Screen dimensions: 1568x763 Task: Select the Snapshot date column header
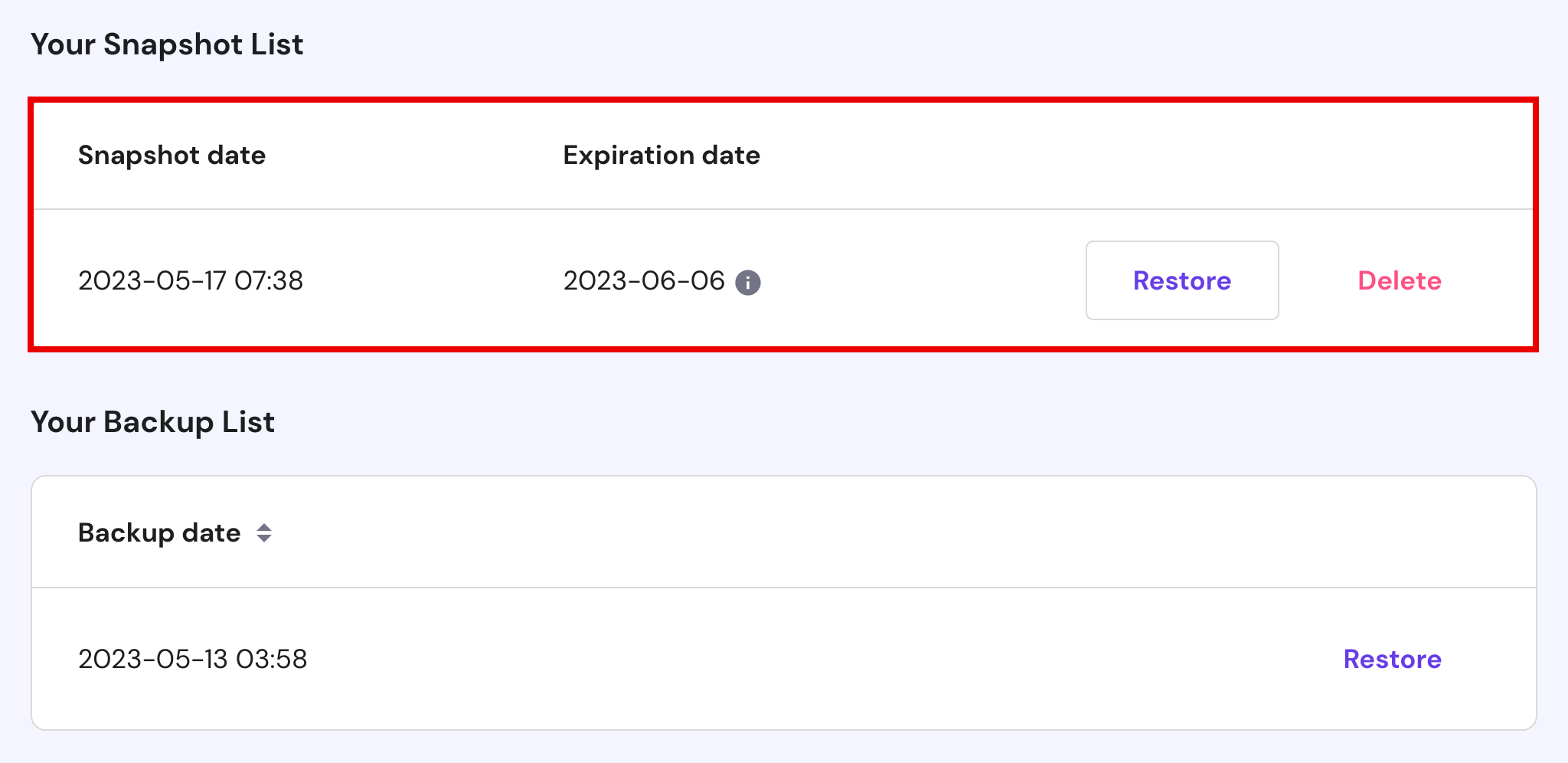[x=171, y=156]
